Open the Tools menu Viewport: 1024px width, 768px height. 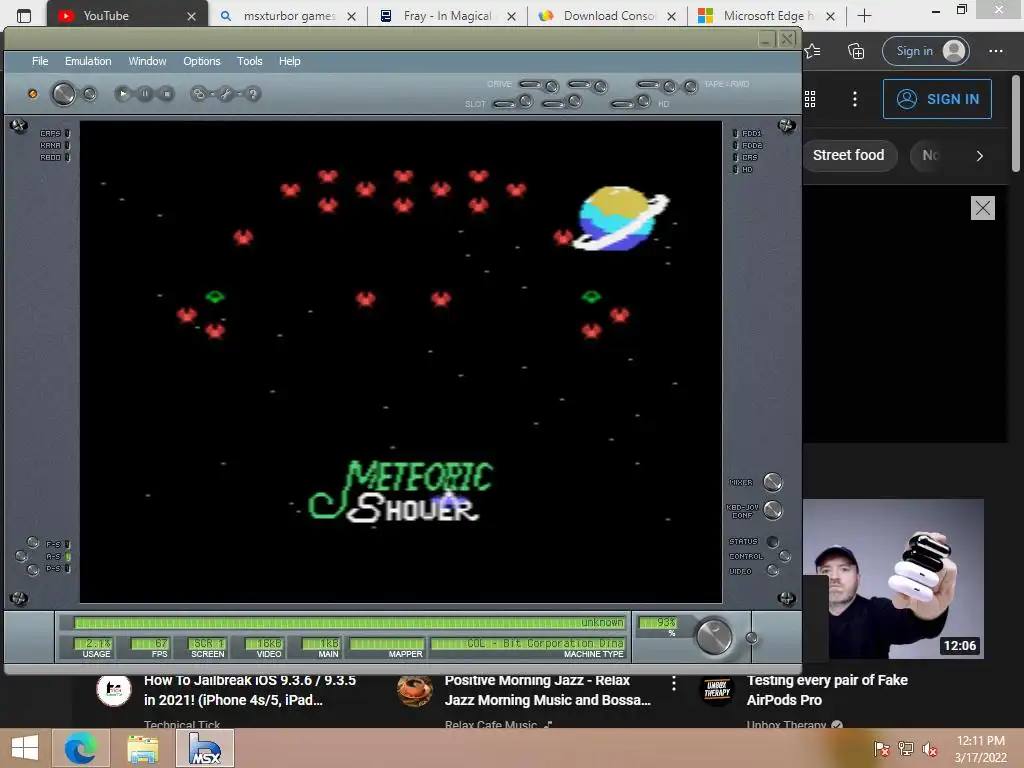tap(249, 61)
